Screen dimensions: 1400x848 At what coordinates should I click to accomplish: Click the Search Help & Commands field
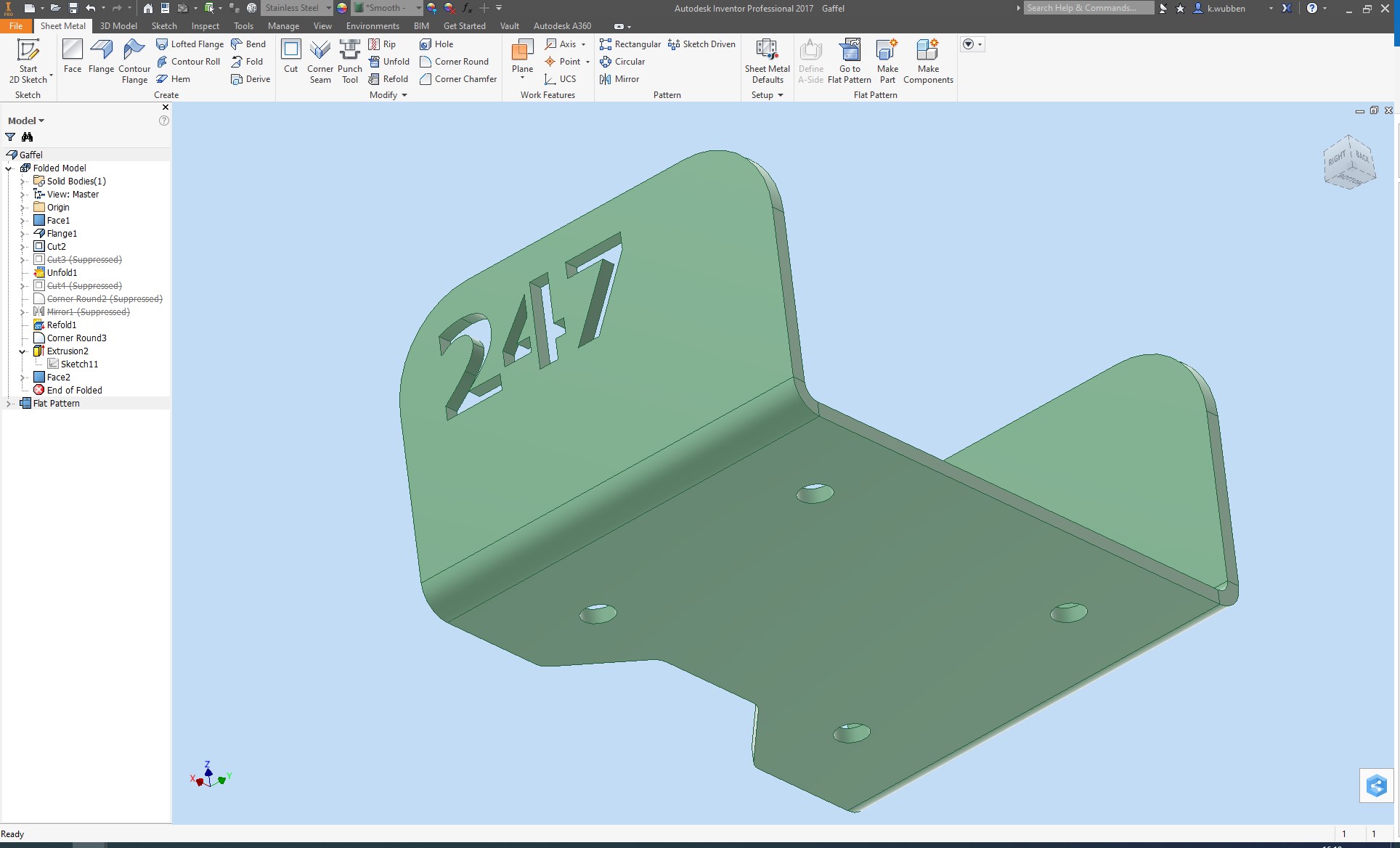[1087, 8]
